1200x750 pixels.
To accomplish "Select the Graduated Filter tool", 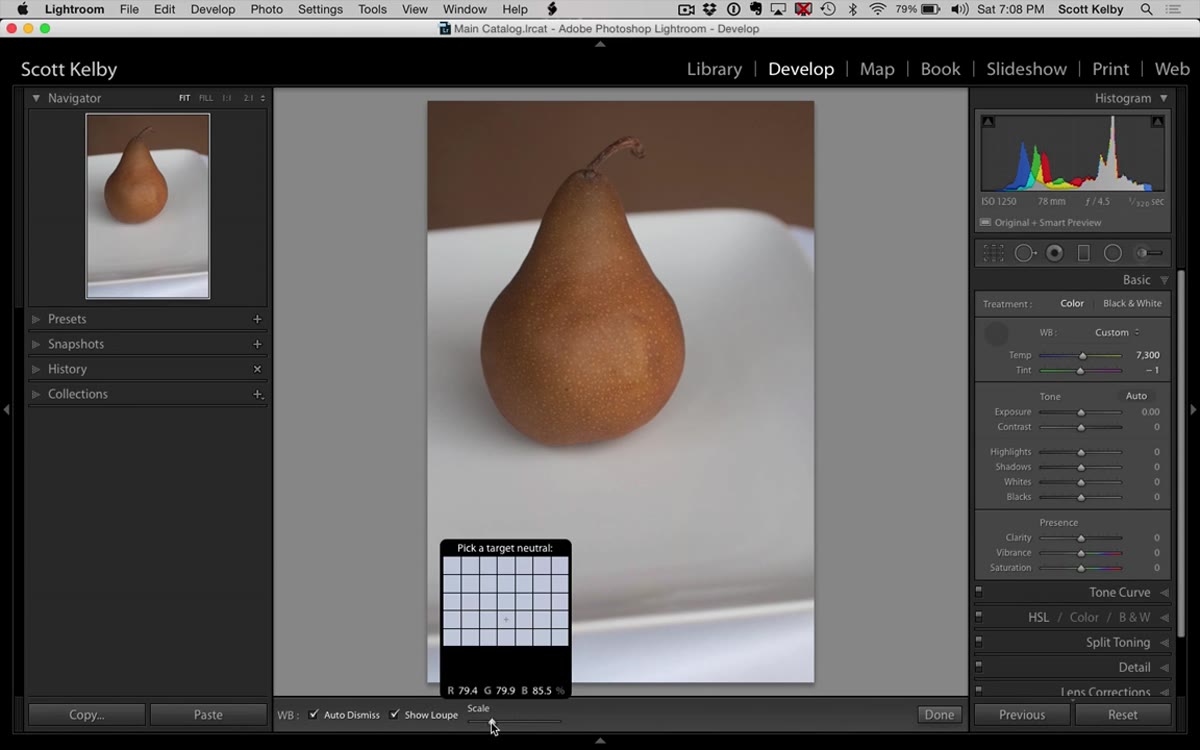I will [x=1083, y=253].
